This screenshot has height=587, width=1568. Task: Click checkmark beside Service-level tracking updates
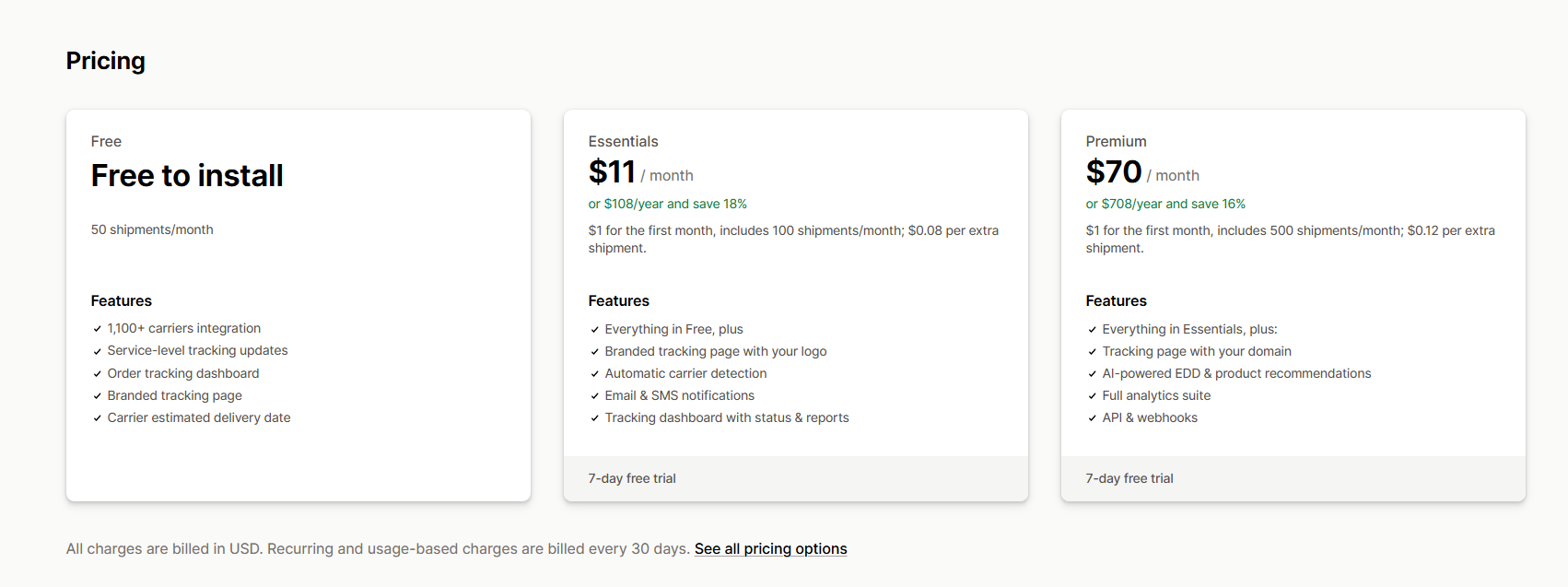[97, 351]
